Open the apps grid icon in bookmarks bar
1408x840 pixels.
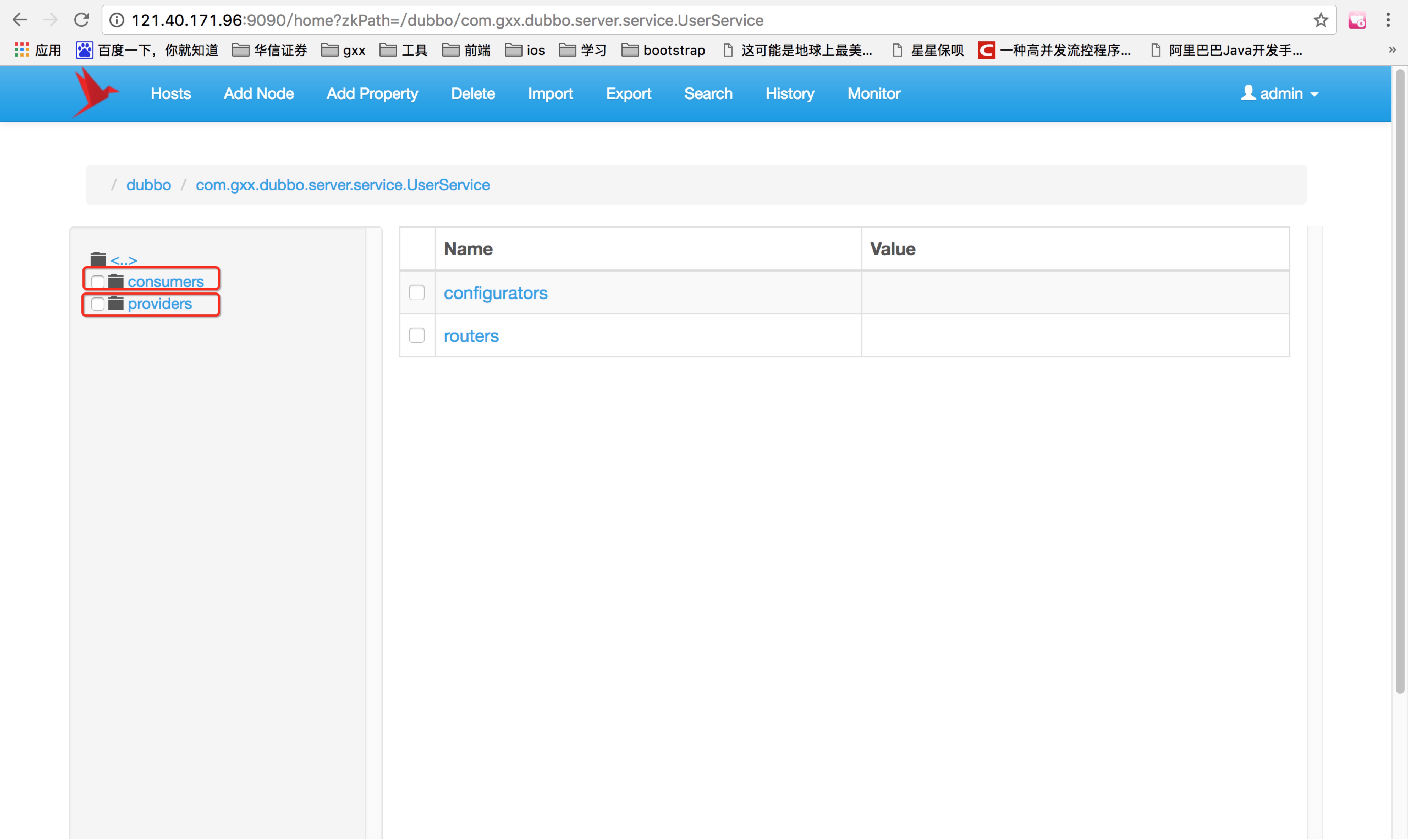click(21, 50)
